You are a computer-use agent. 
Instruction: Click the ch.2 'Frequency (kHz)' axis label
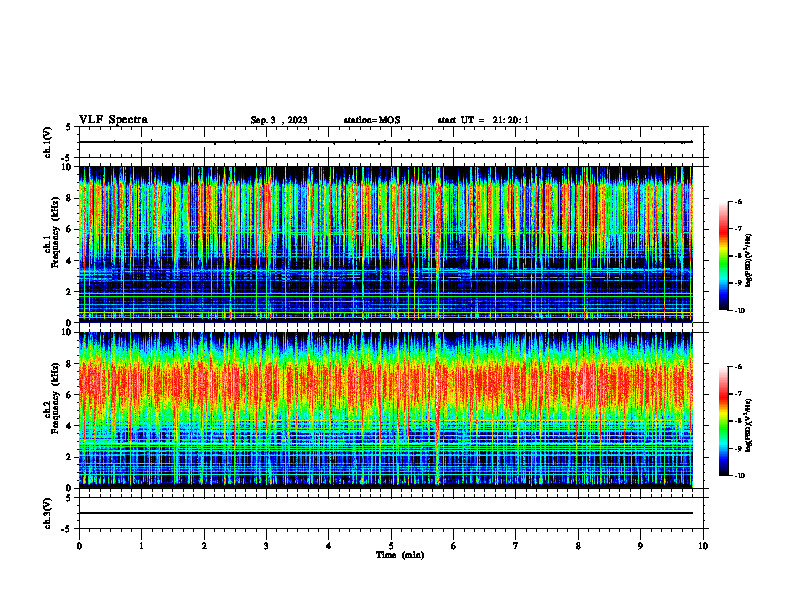tap(55, 398)
